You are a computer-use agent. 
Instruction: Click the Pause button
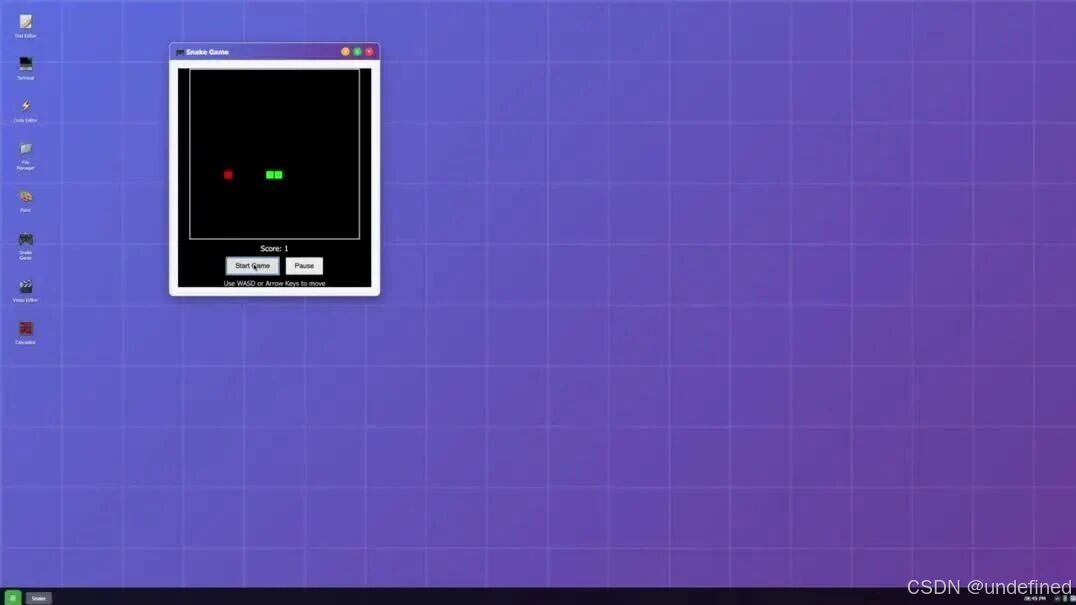pos(304,265)
